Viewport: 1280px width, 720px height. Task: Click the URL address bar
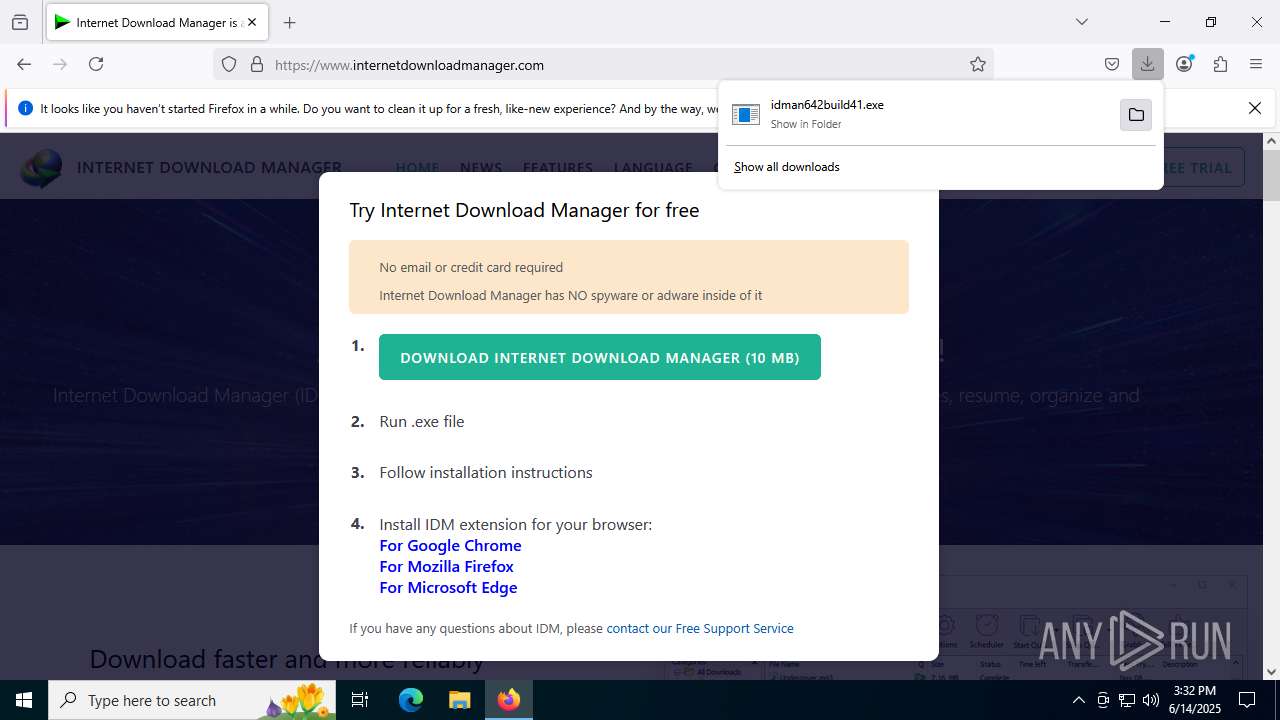603,64
